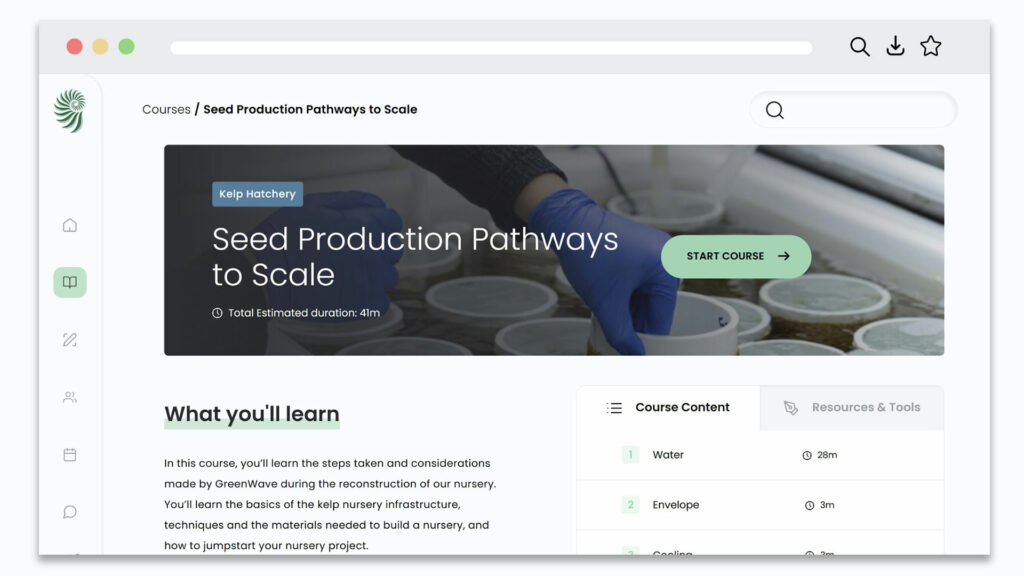
Task: Open lesson 1 Water
Action: tap(668, 455)
